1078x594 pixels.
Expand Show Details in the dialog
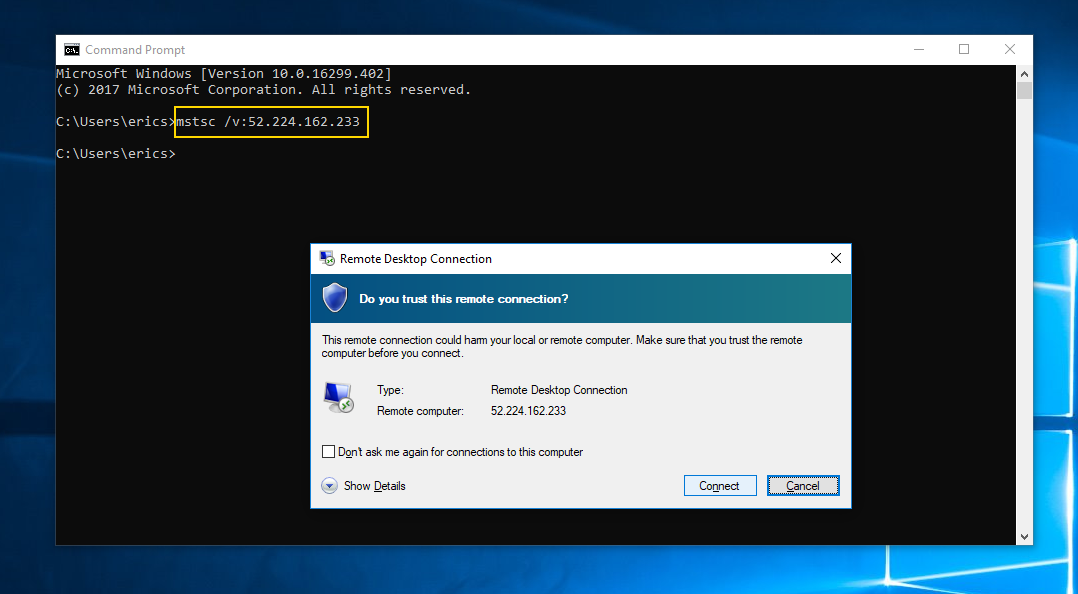point(330,486)
